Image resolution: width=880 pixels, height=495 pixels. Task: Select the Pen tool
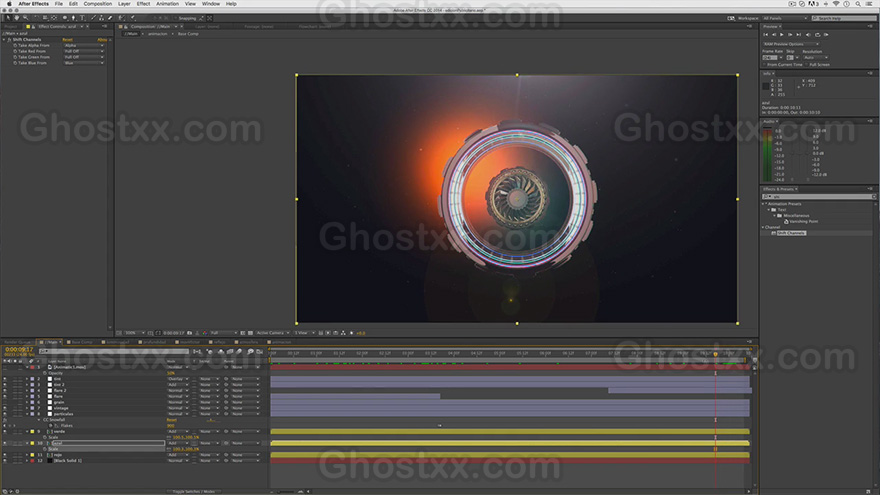[74, 18]
